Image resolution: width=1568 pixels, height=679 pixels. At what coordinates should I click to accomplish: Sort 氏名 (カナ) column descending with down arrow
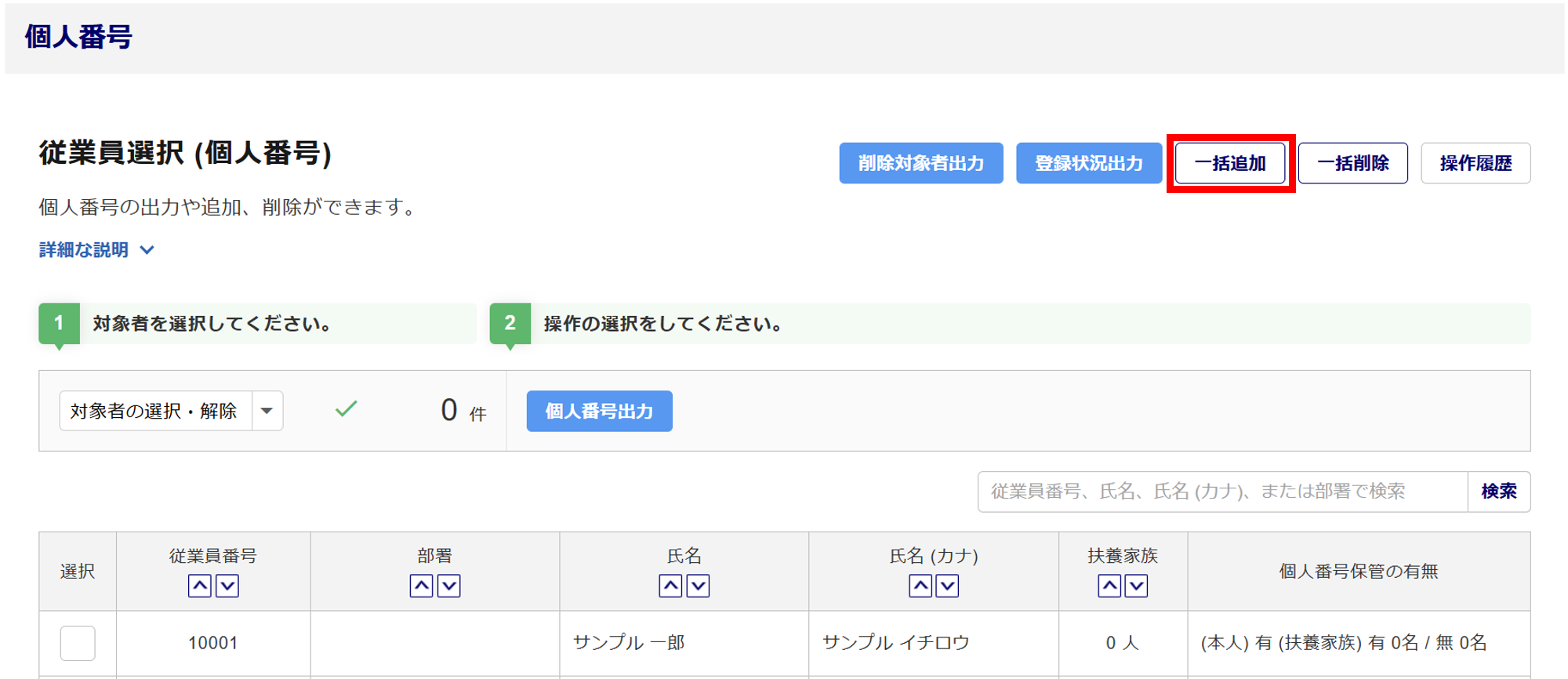point(947,586)
